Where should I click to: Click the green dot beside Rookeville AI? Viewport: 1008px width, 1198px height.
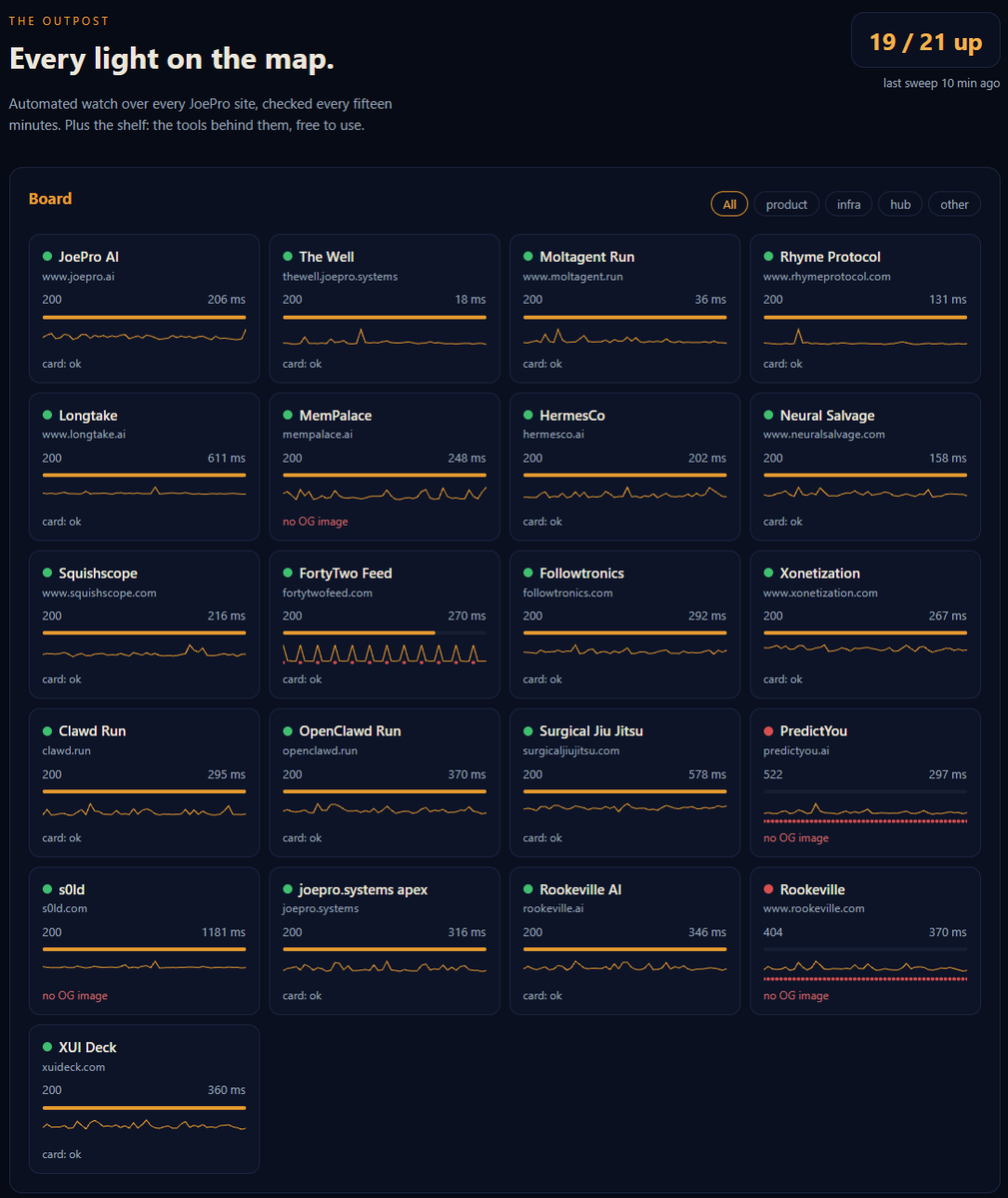tap(527, 889)
